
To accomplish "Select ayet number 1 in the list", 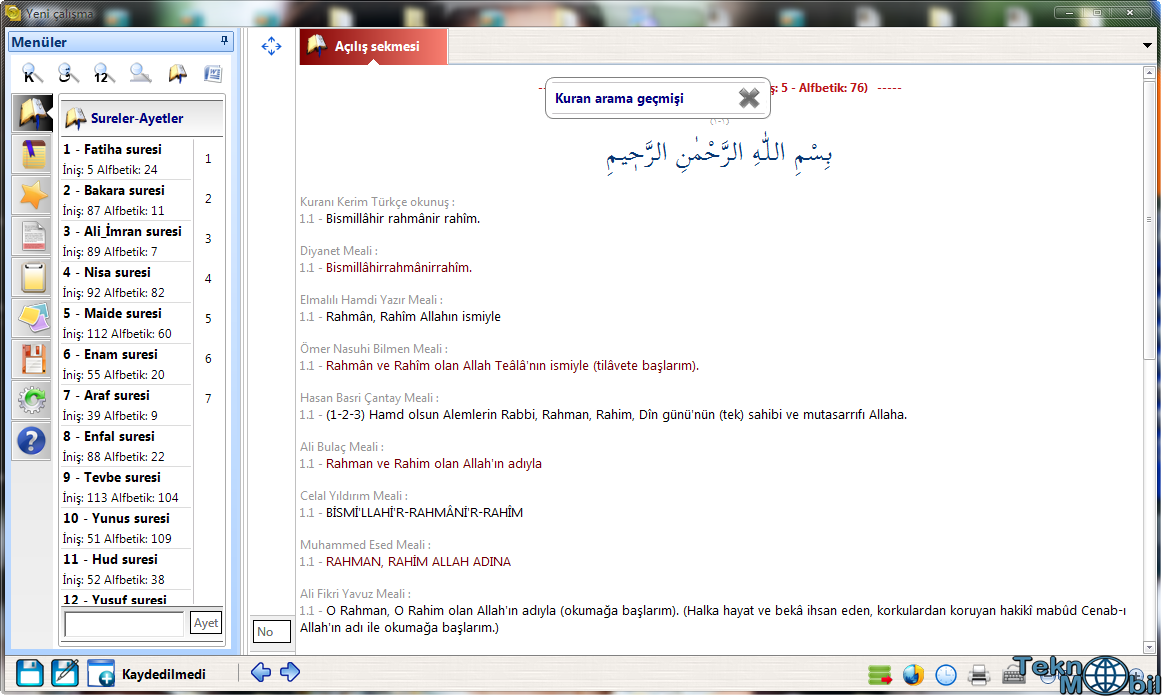I will 208,159.
